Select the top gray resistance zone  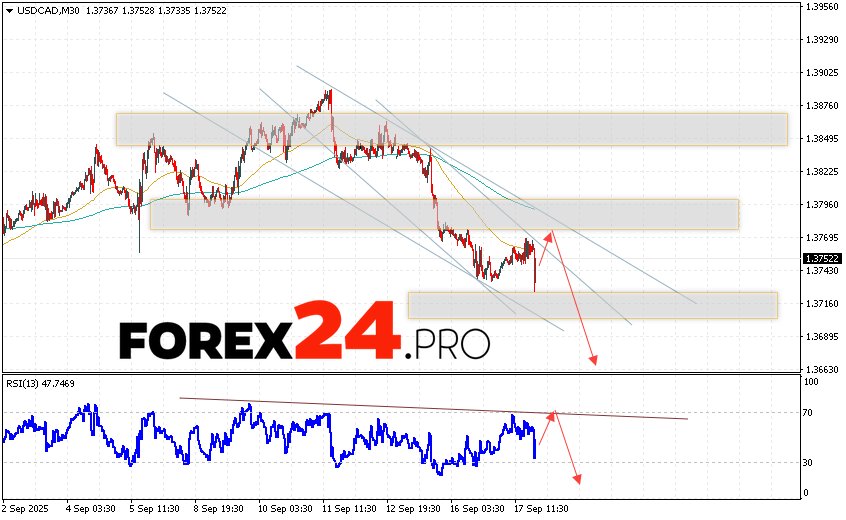pos(450,129)
